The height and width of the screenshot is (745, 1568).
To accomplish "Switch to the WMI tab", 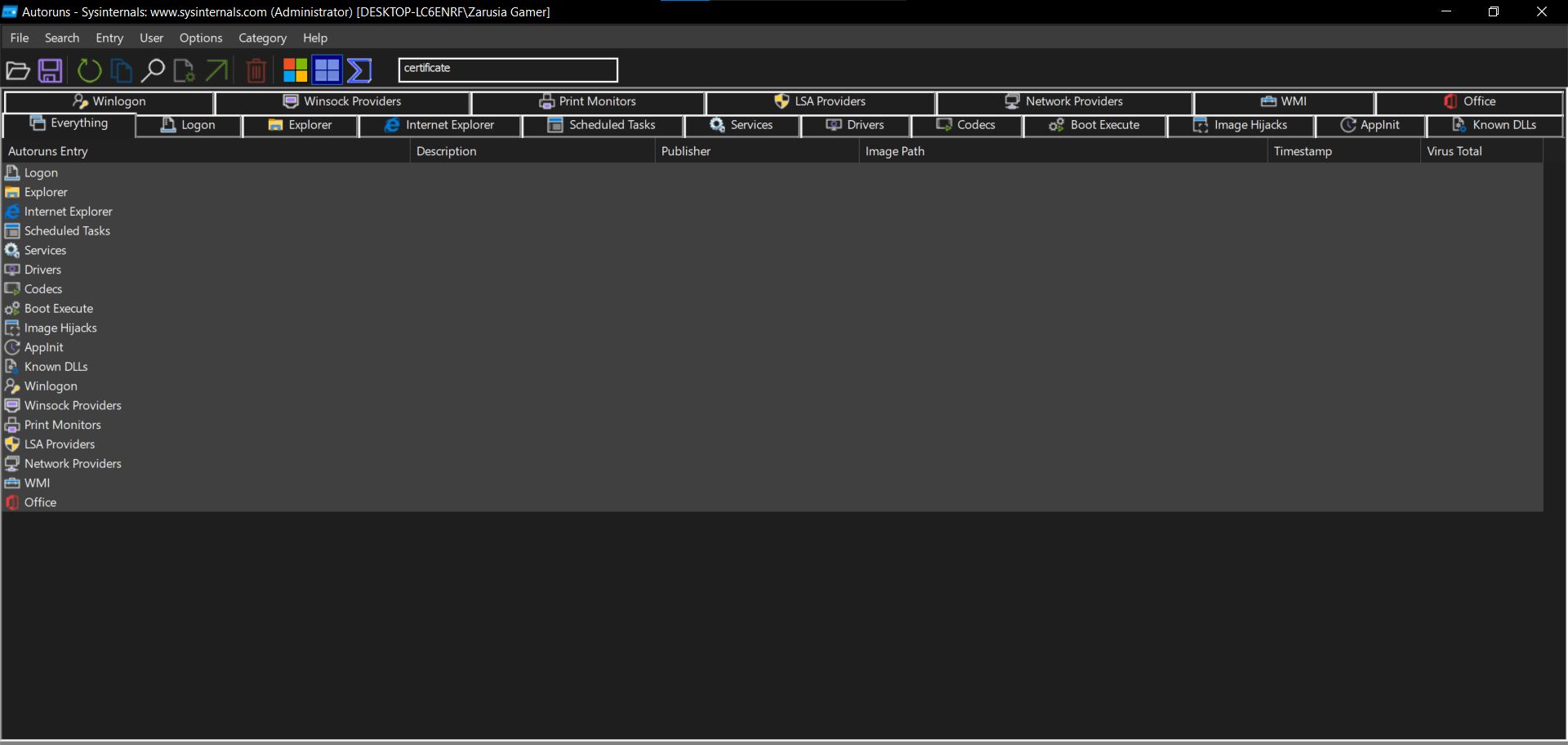I will tap(1284, 101).
